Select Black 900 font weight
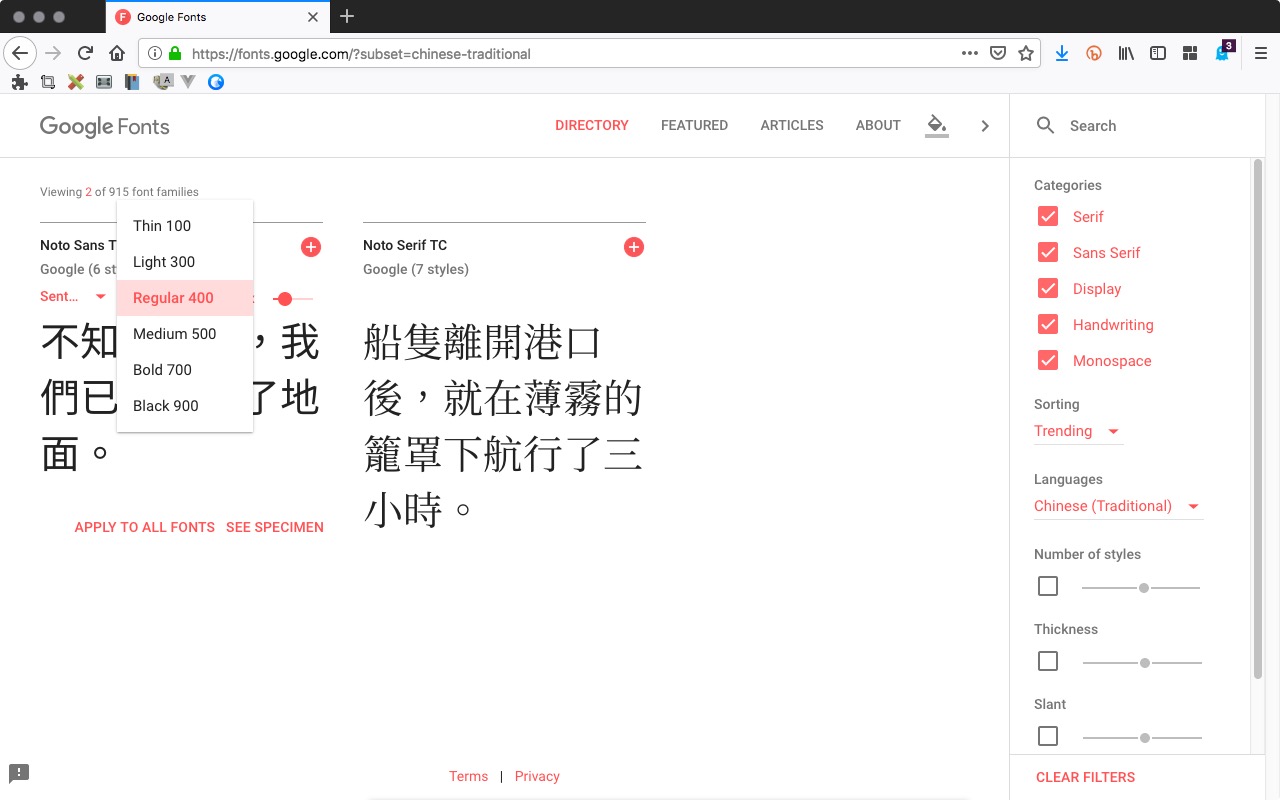This screenshot has height=800, width=1280. [185, 406]
